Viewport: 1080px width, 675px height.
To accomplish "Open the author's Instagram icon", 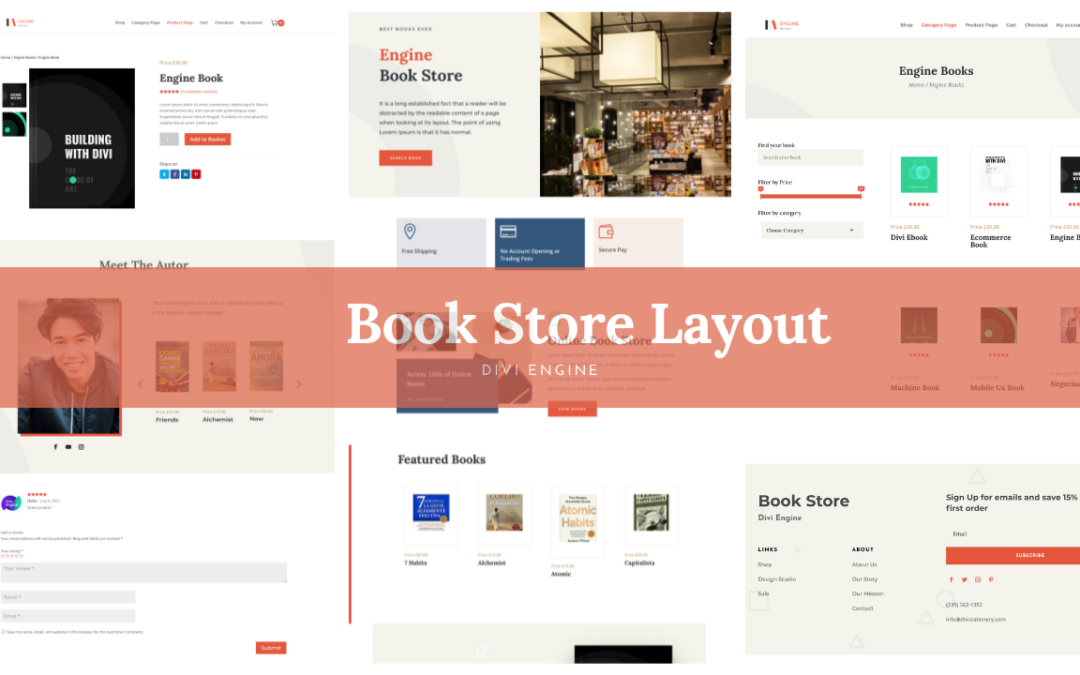I will click(81, 447).
